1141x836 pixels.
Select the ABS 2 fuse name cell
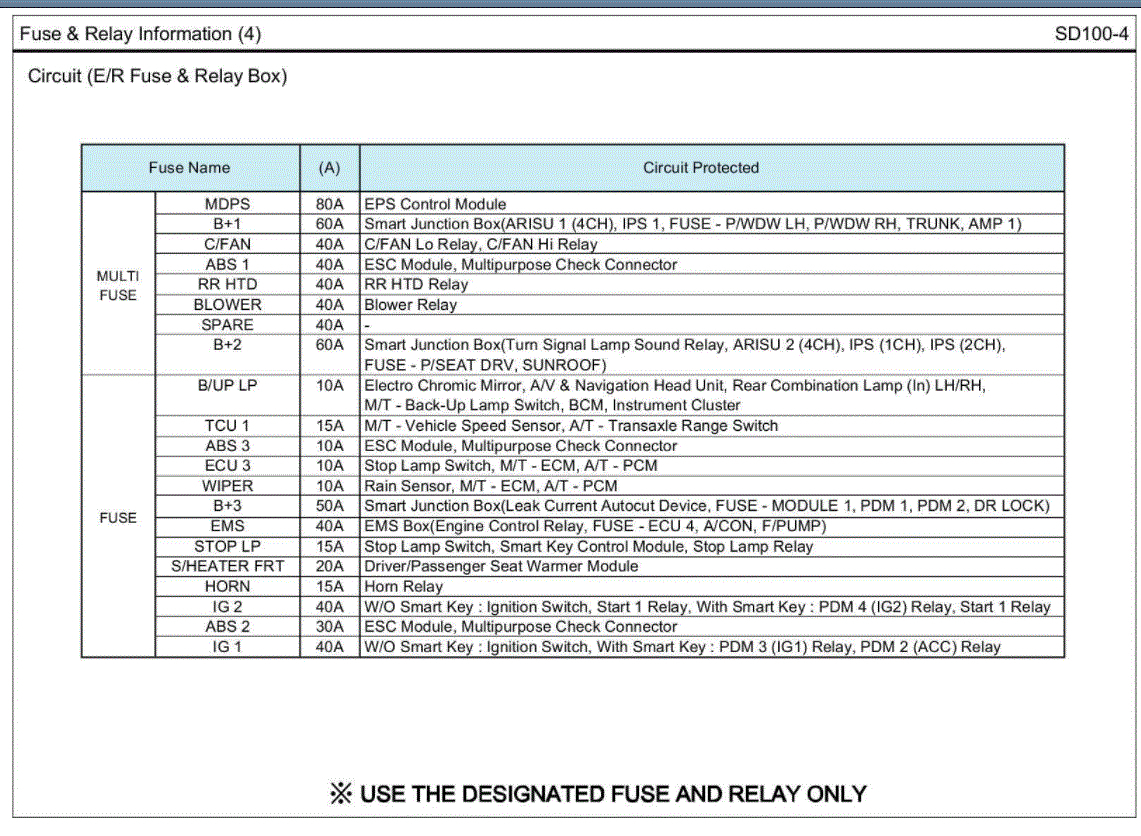pos(227,626)
